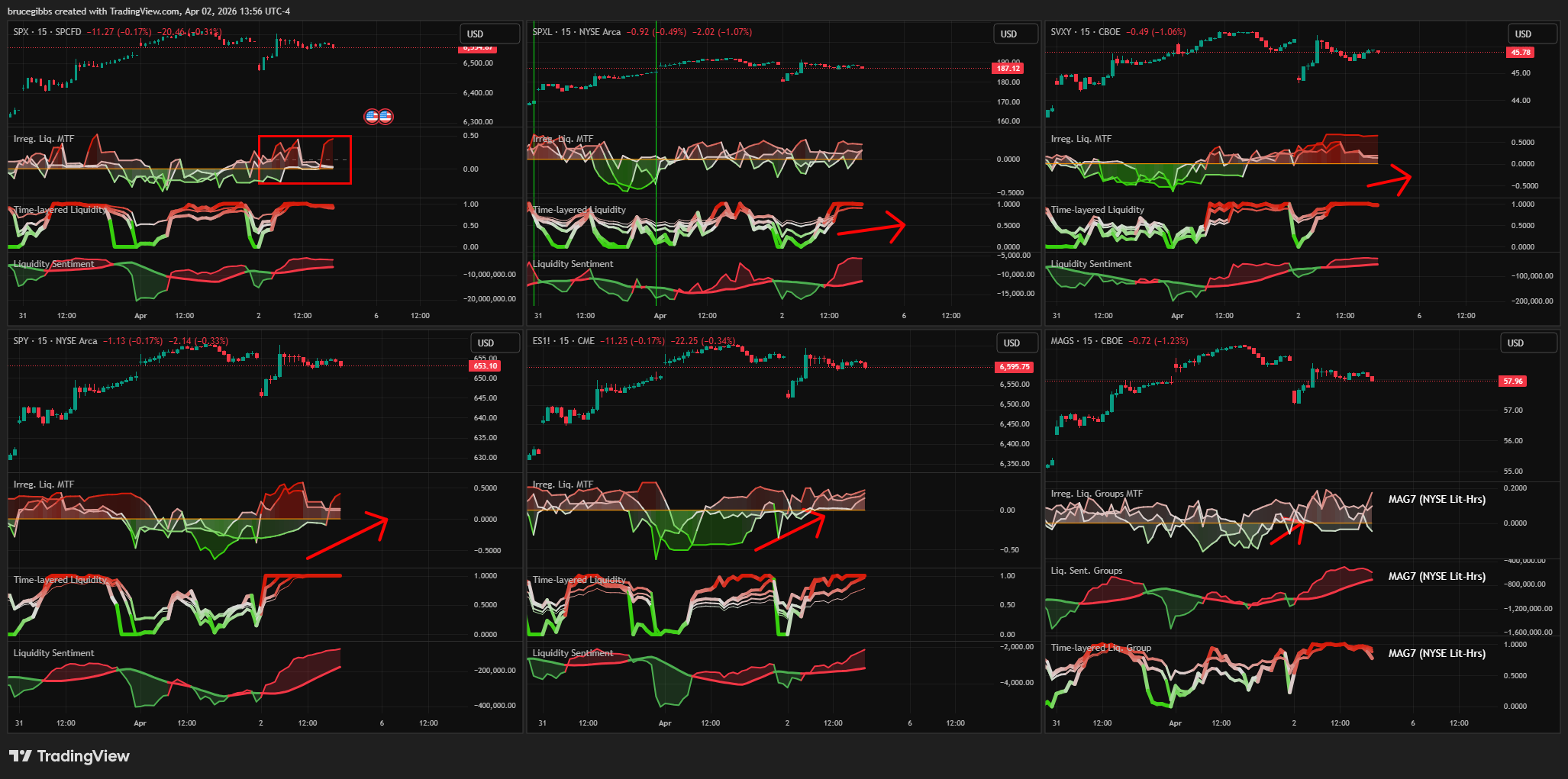Select red arrow in MAGS Irreg. Liq. Groups pane
Screen dimensions: 1568x779
tap(1286, 533)
